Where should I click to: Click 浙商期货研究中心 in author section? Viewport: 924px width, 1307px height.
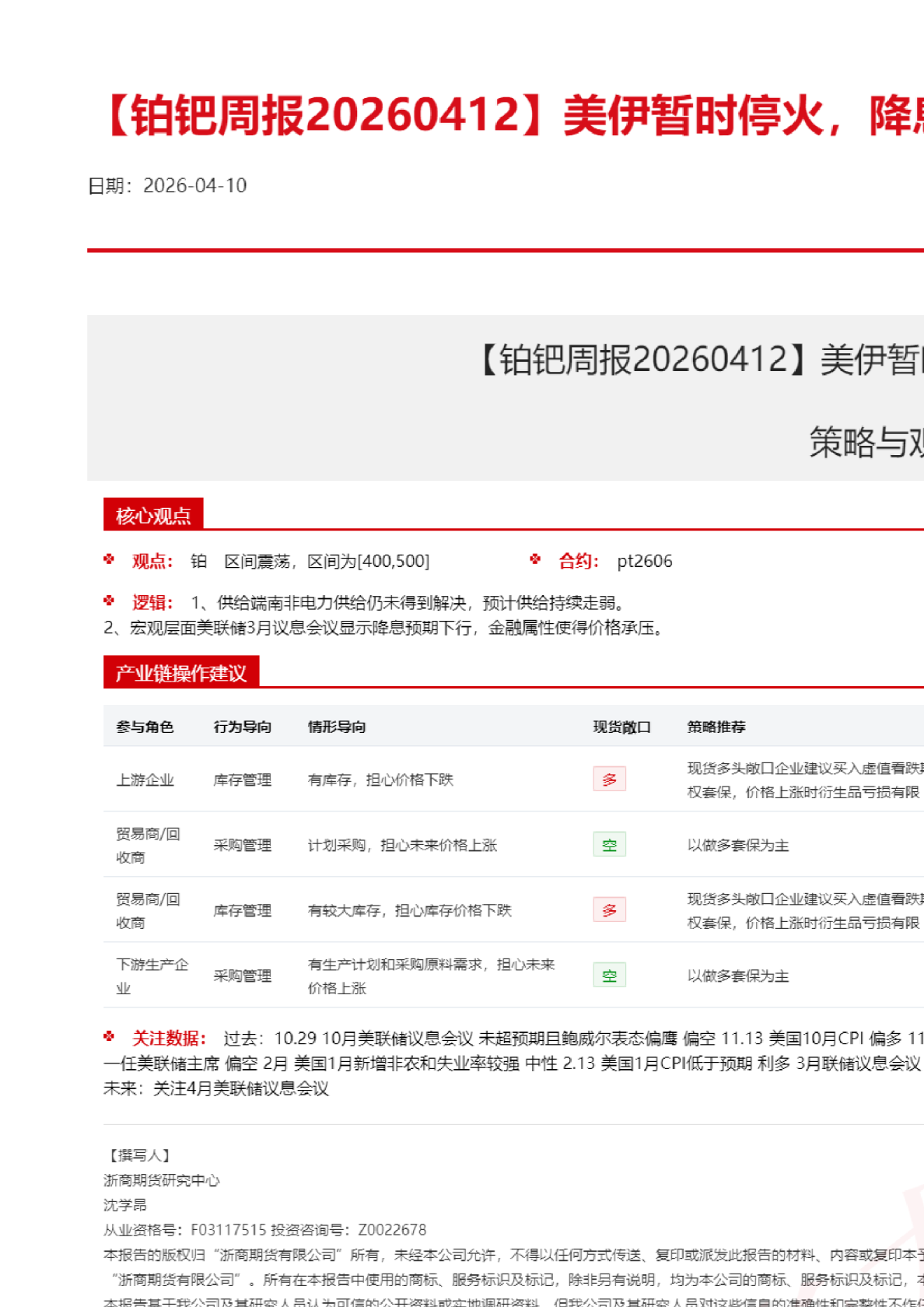[162, 1180]
